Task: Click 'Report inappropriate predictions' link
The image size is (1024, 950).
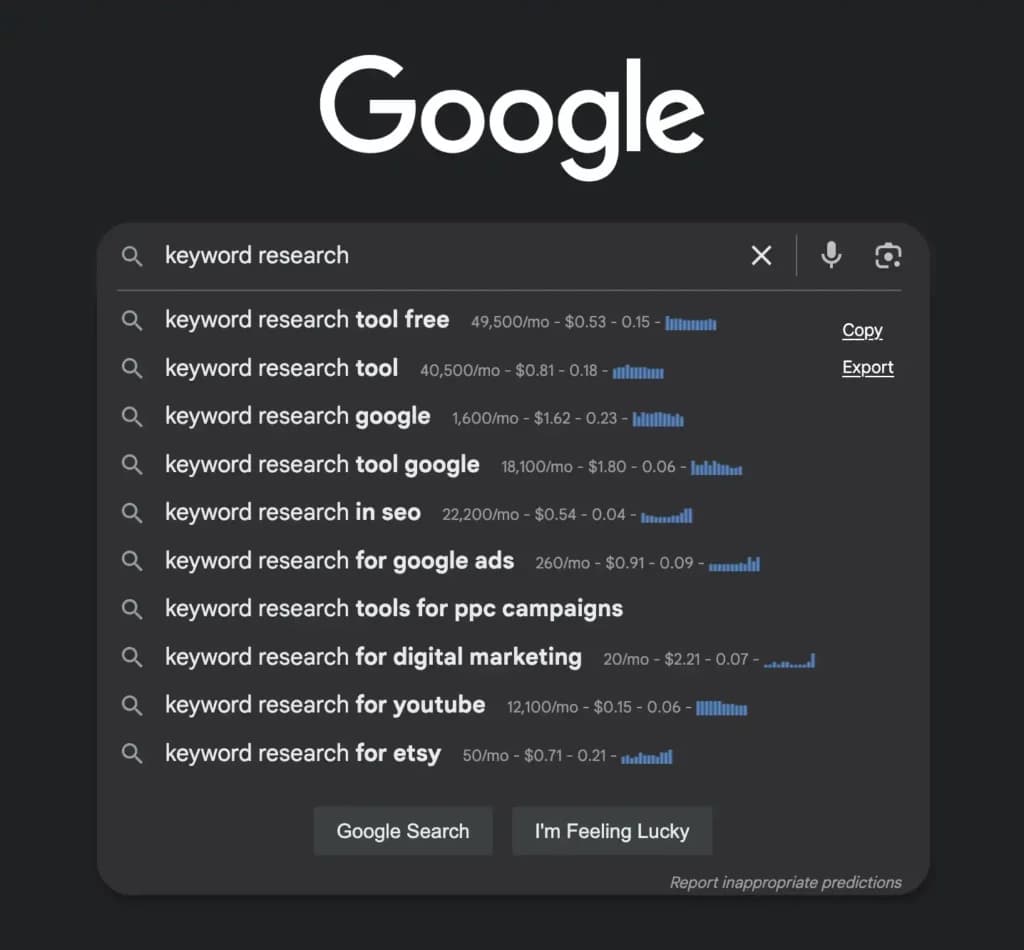Action: (x=785, y=882)
